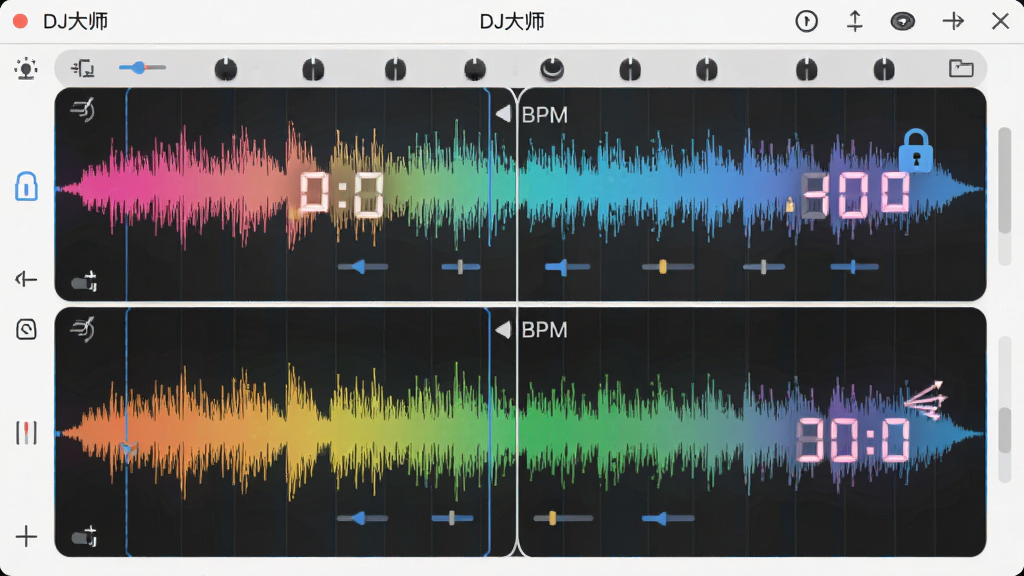
Task: Click the effects icon at lower deck's top-left
Action: click(x=83, y=329)
